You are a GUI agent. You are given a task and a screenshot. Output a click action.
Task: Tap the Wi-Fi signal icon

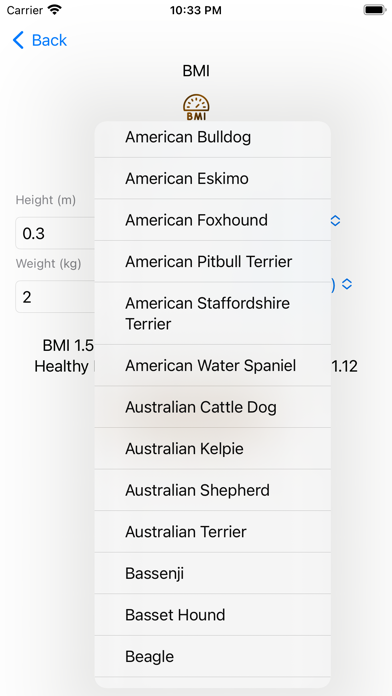pos(55,10)
